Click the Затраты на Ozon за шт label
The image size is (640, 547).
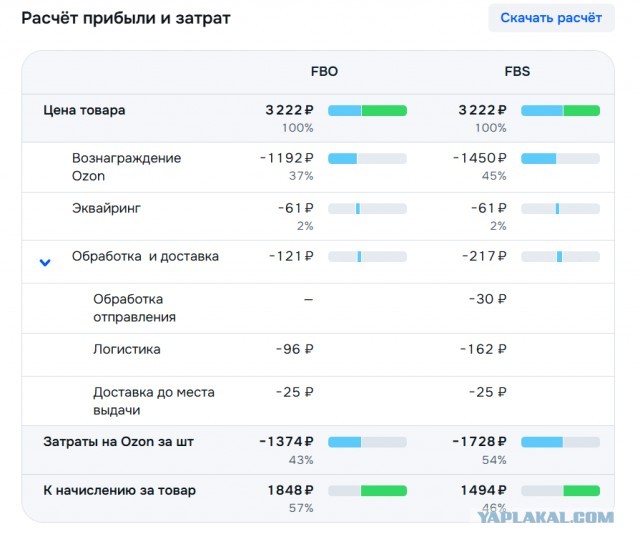point(119,442)
